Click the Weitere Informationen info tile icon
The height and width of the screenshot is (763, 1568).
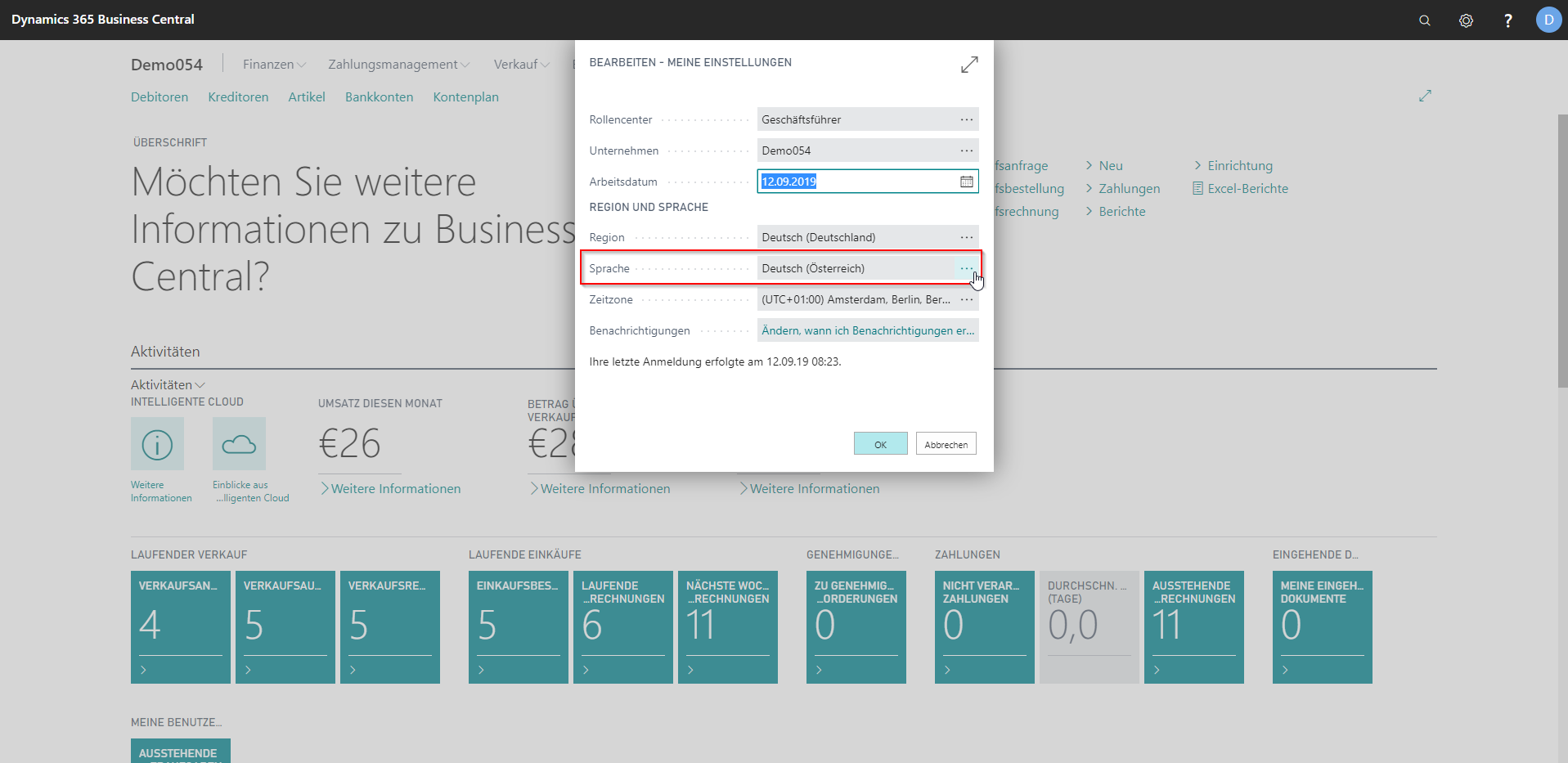(x=157, y=444)
